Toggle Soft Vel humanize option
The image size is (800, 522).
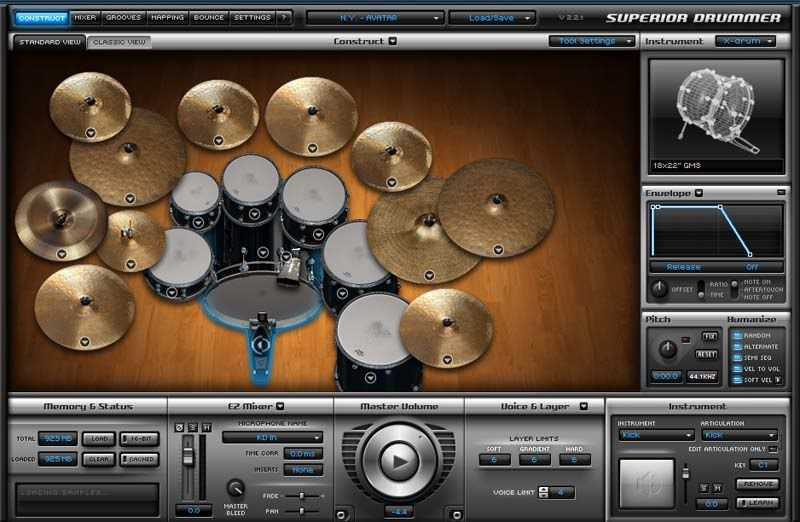pyautogui.click(x=737, y=380)
